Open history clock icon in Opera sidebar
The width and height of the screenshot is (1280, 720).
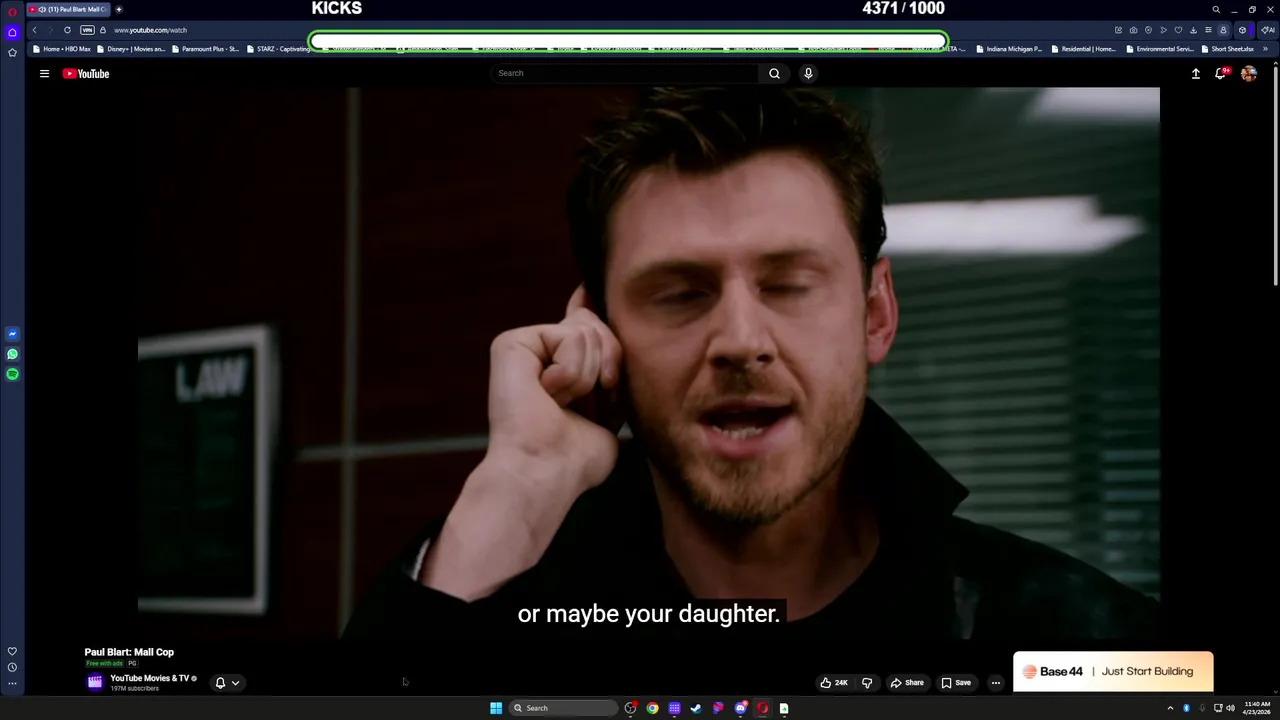coord(12,667)
